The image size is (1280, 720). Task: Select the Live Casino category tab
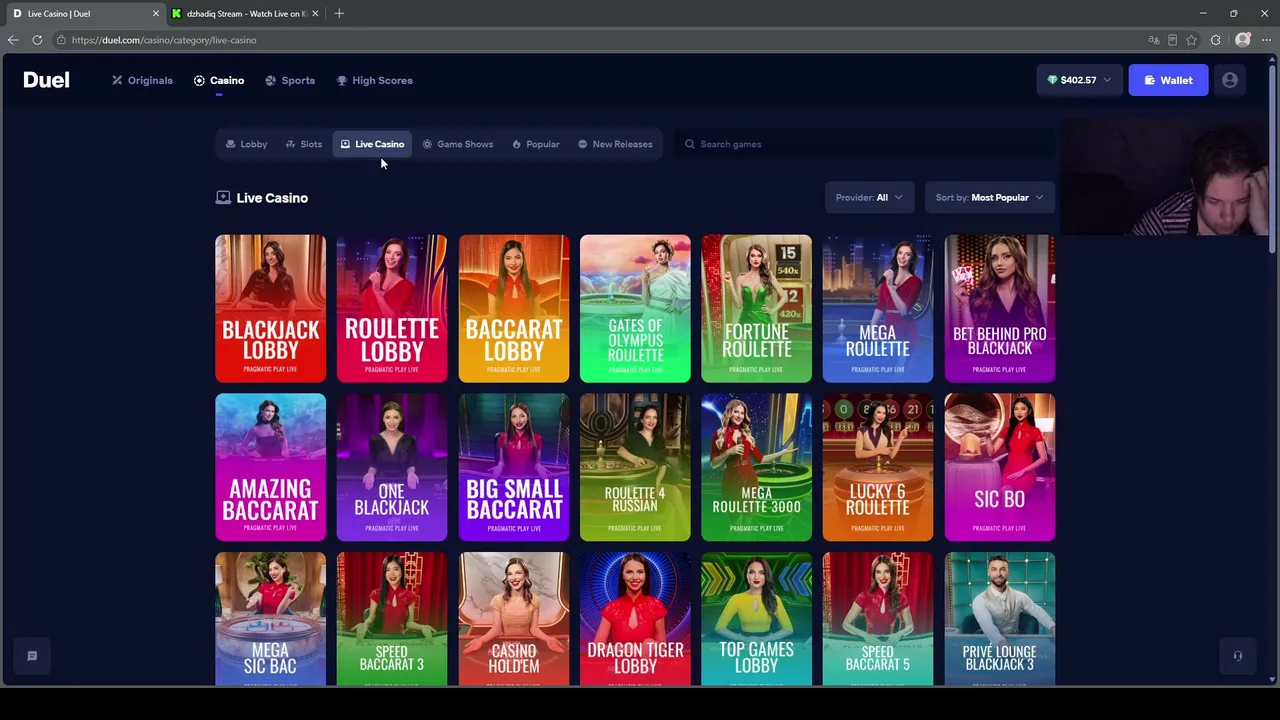pyautogui.click(x=372, y=144)
